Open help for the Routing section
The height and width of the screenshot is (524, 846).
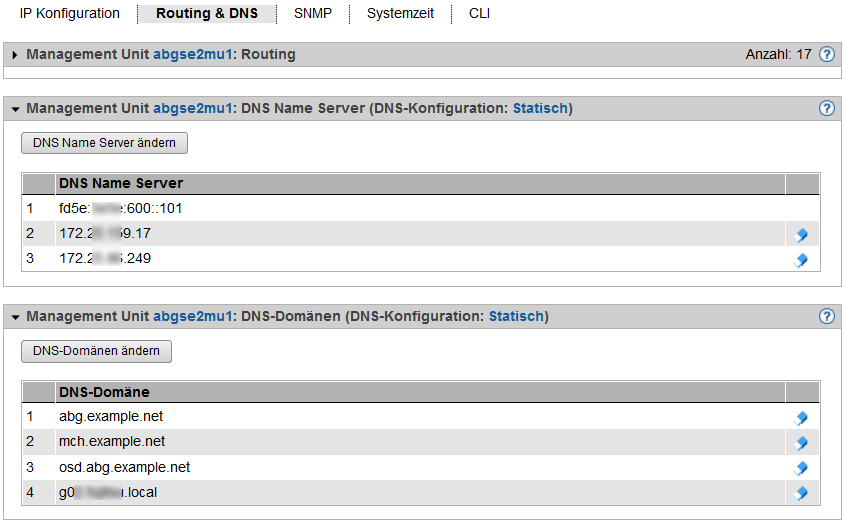click(x=827, y=55)
